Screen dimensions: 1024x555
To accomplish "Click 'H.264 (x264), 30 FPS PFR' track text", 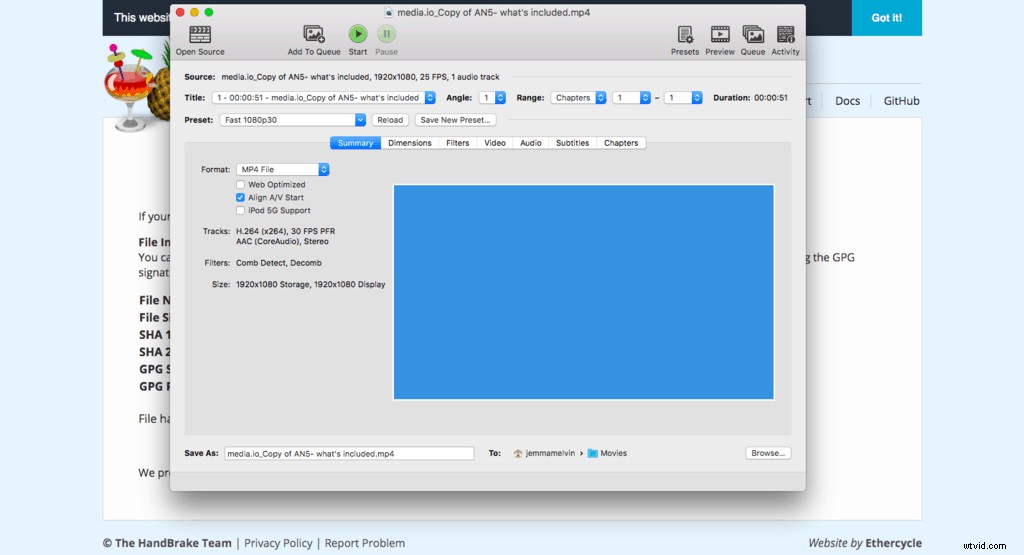I will coord(285,231).
